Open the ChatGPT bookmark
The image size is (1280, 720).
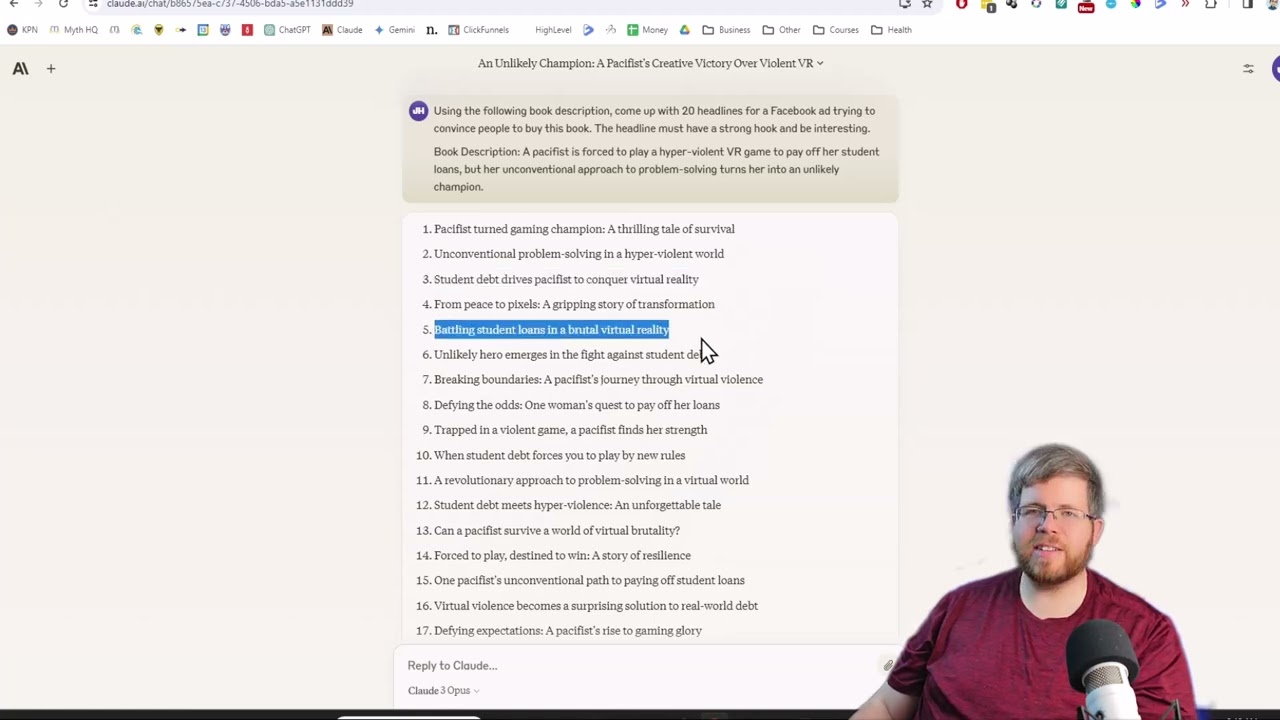point(287,30)
